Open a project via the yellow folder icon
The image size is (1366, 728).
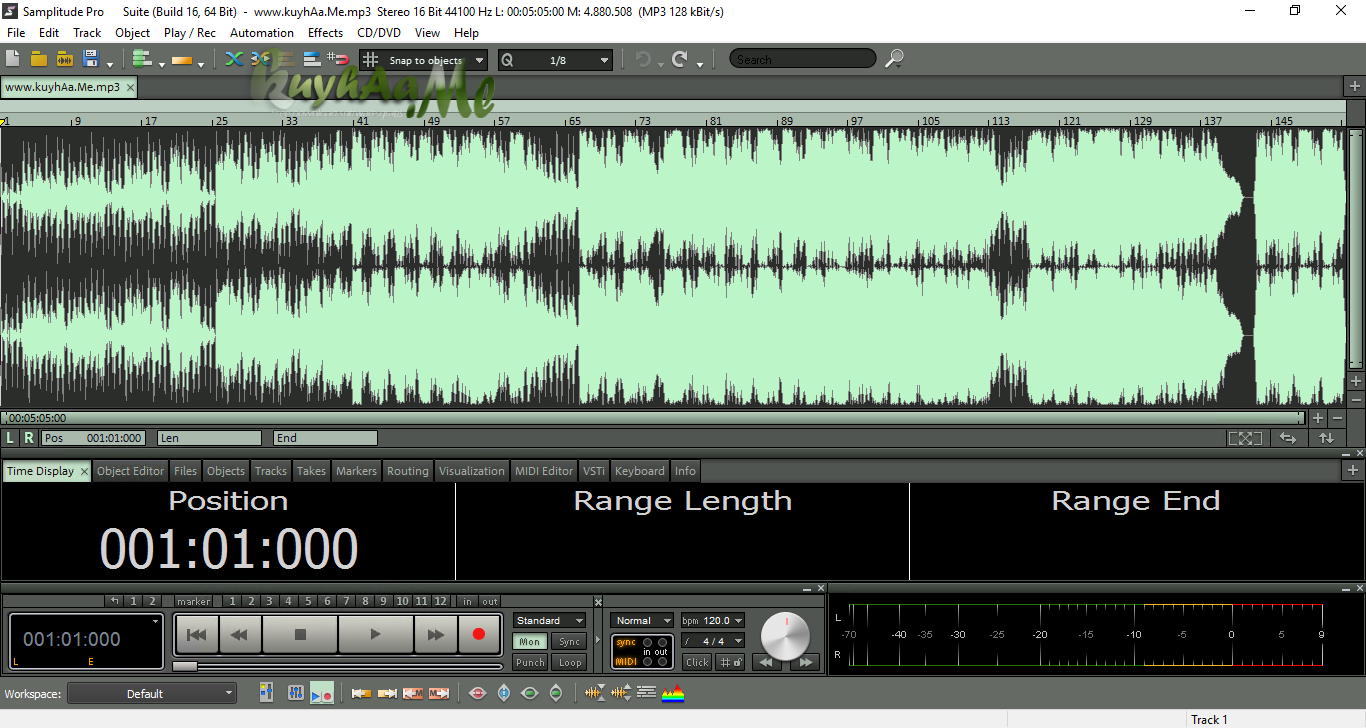pos(39,60)
